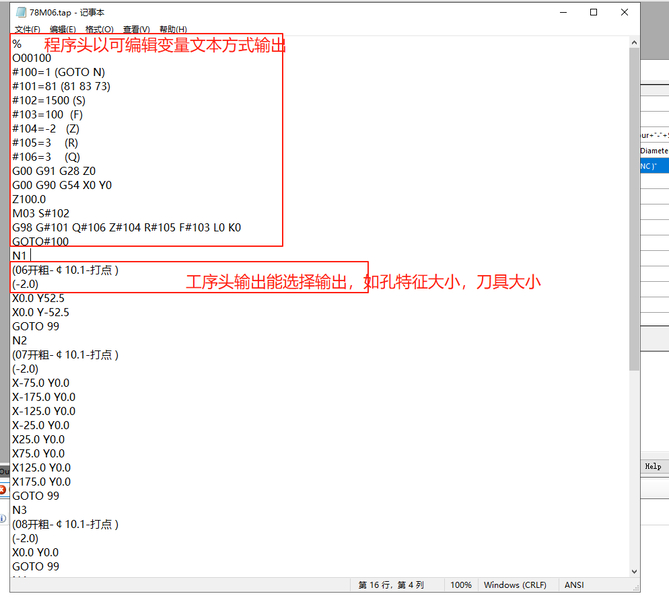Click the line #104=-2 (Z)
The height and width of the screenshot is (600, 669).
[x=46, y=128]
